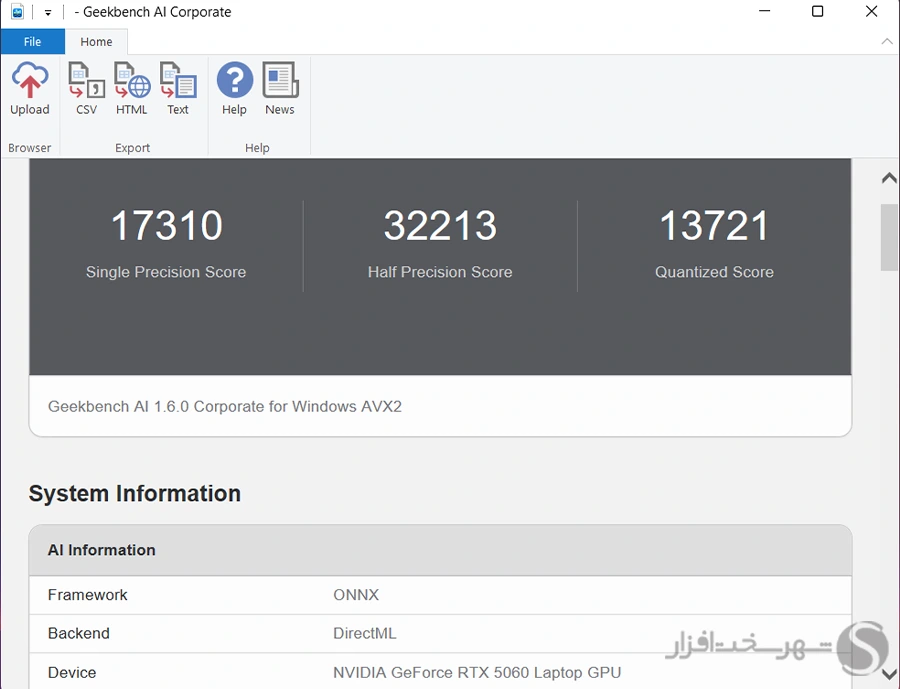Switch to the Home ribbon tab
Screen dimensions: 900x689
pos(96,42)
